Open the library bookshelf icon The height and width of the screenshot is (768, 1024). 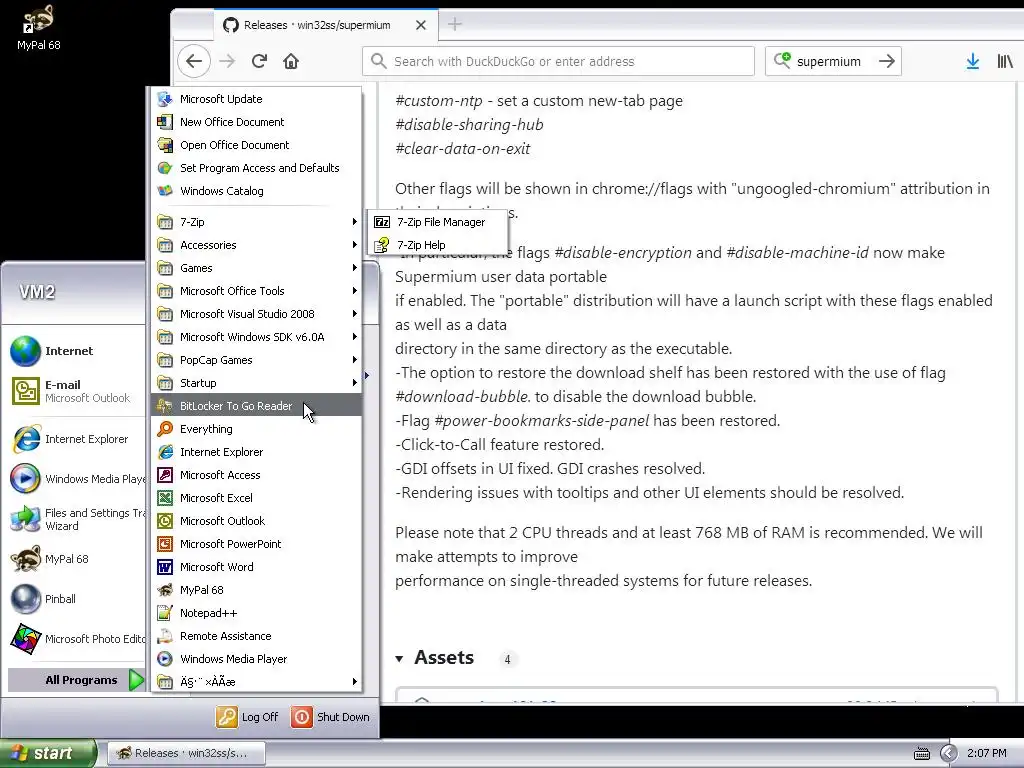(1004, 61)
